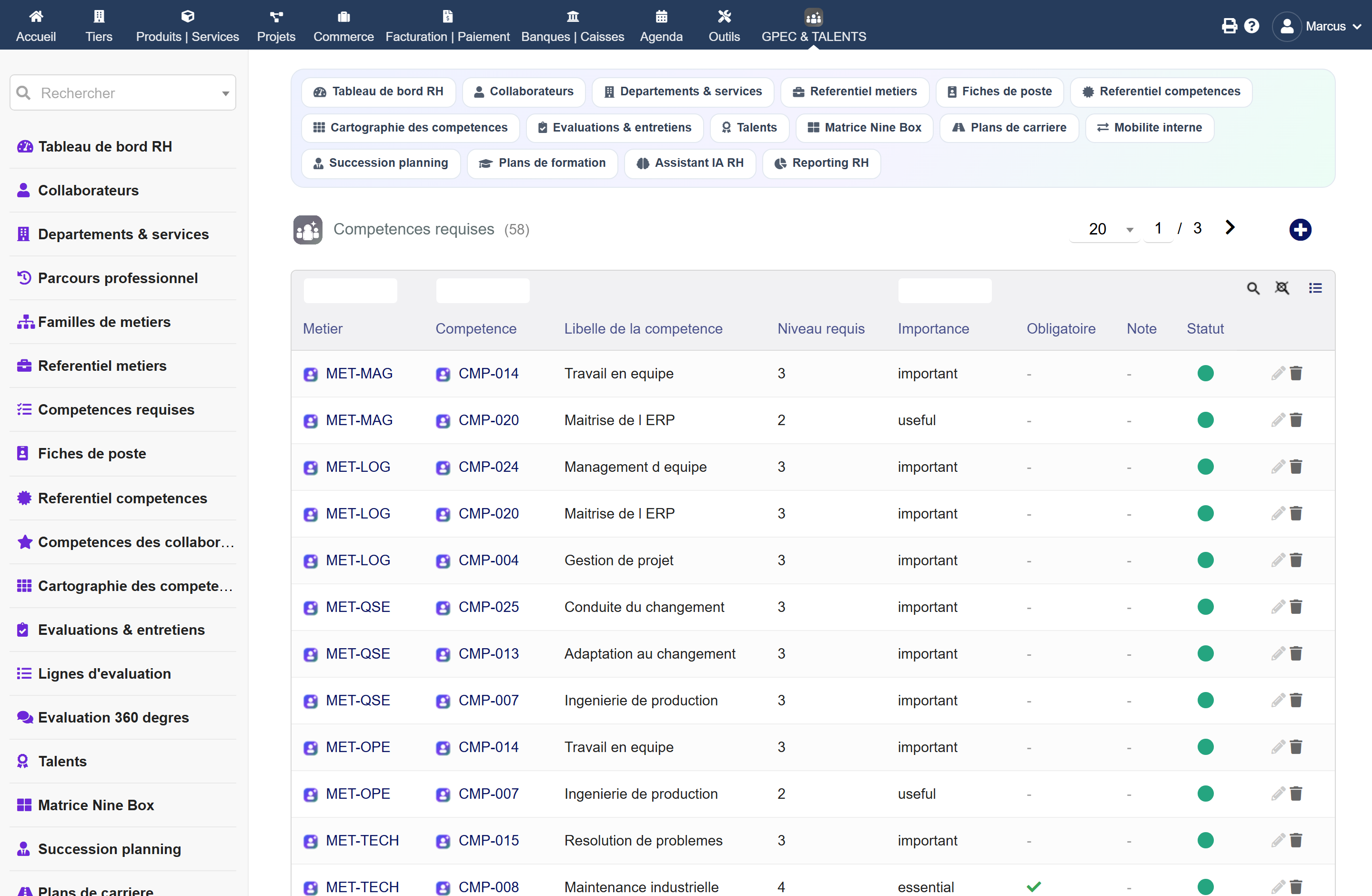Open Produits | Services menu

click(187, 26)
